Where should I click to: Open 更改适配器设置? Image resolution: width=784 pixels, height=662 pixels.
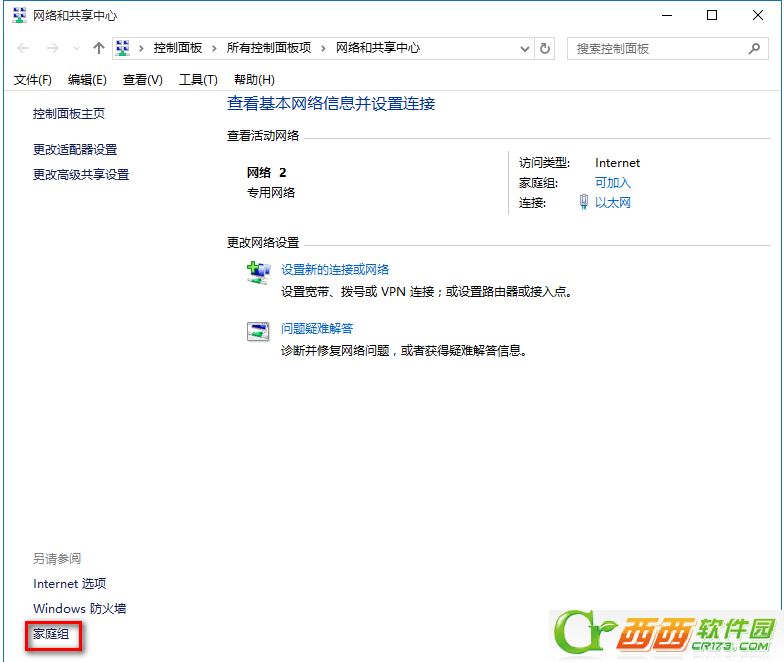[75, 150]
